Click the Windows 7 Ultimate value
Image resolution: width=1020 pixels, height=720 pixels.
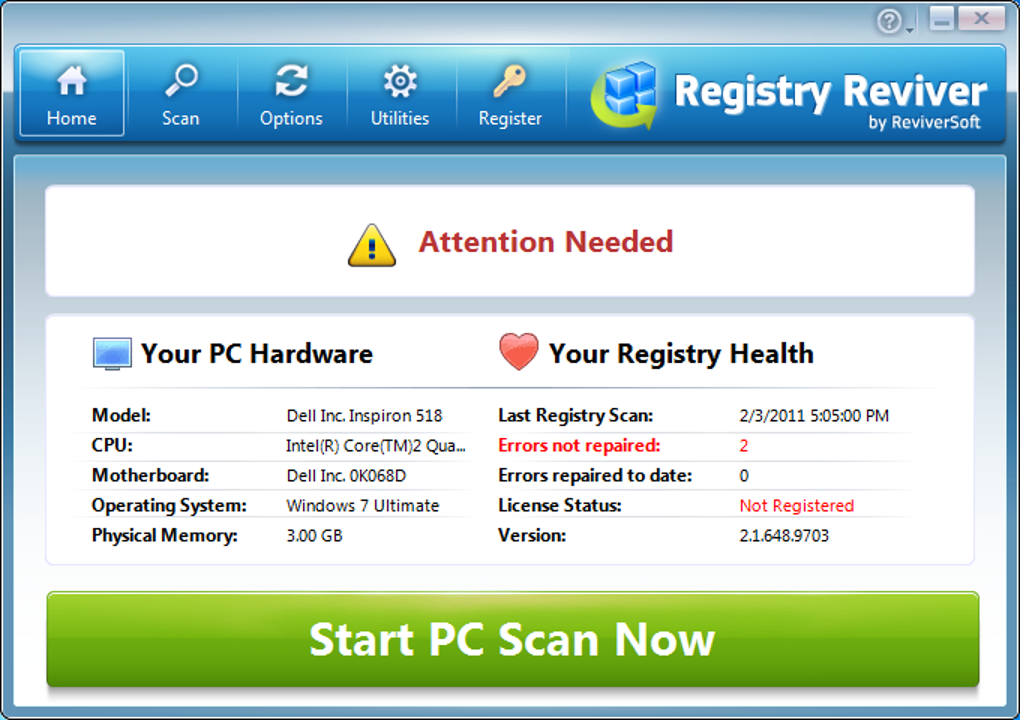coord(362,506)
